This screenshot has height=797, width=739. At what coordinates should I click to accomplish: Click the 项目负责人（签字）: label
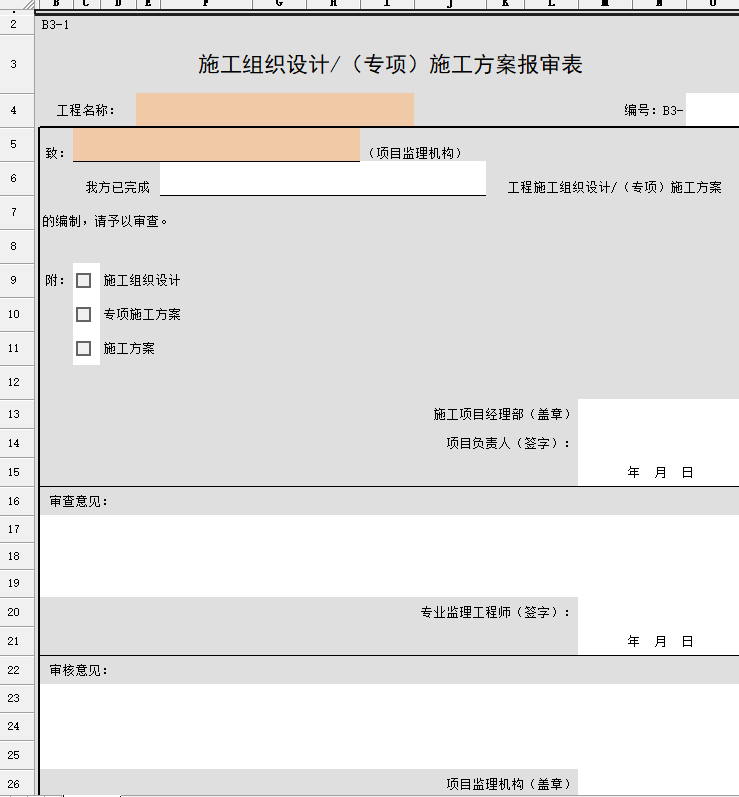point(509,443)
